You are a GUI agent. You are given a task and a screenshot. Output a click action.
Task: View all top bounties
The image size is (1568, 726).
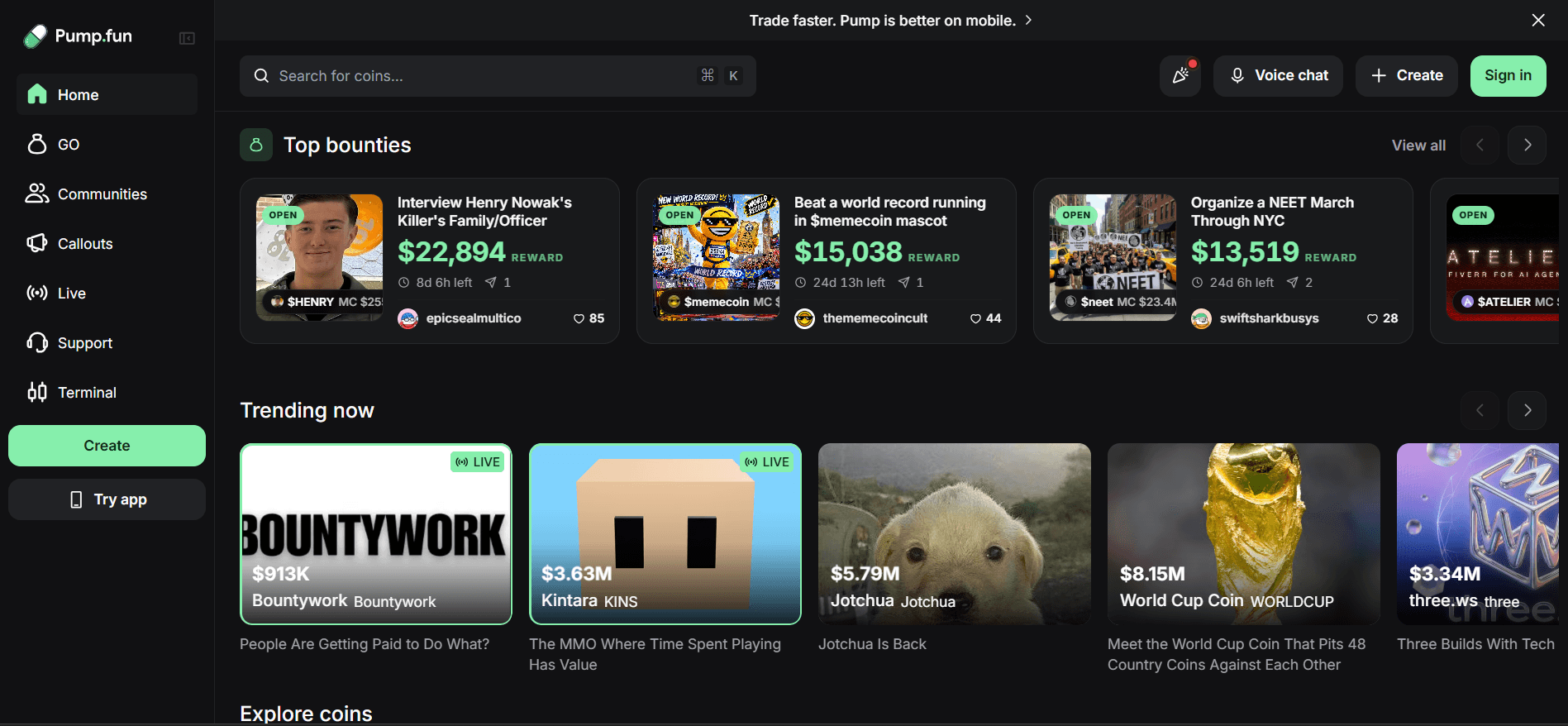(x=1418, y=146)
